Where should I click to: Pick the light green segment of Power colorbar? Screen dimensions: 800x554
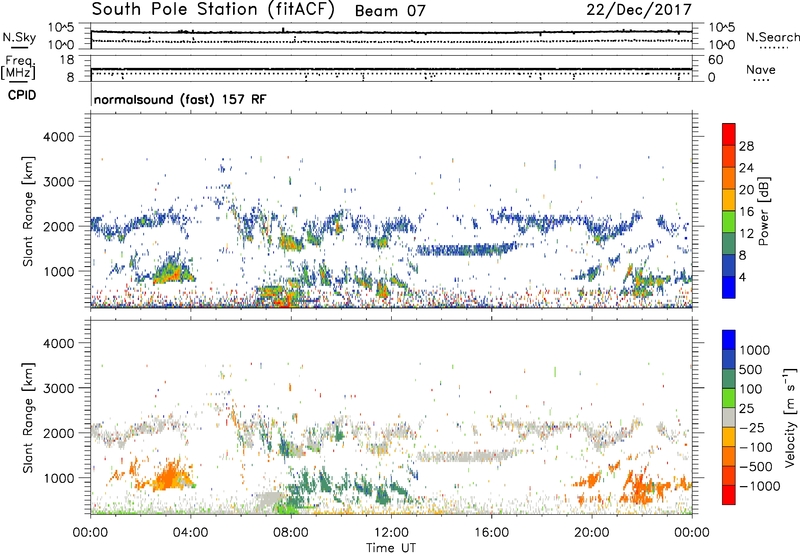point(729,222)
